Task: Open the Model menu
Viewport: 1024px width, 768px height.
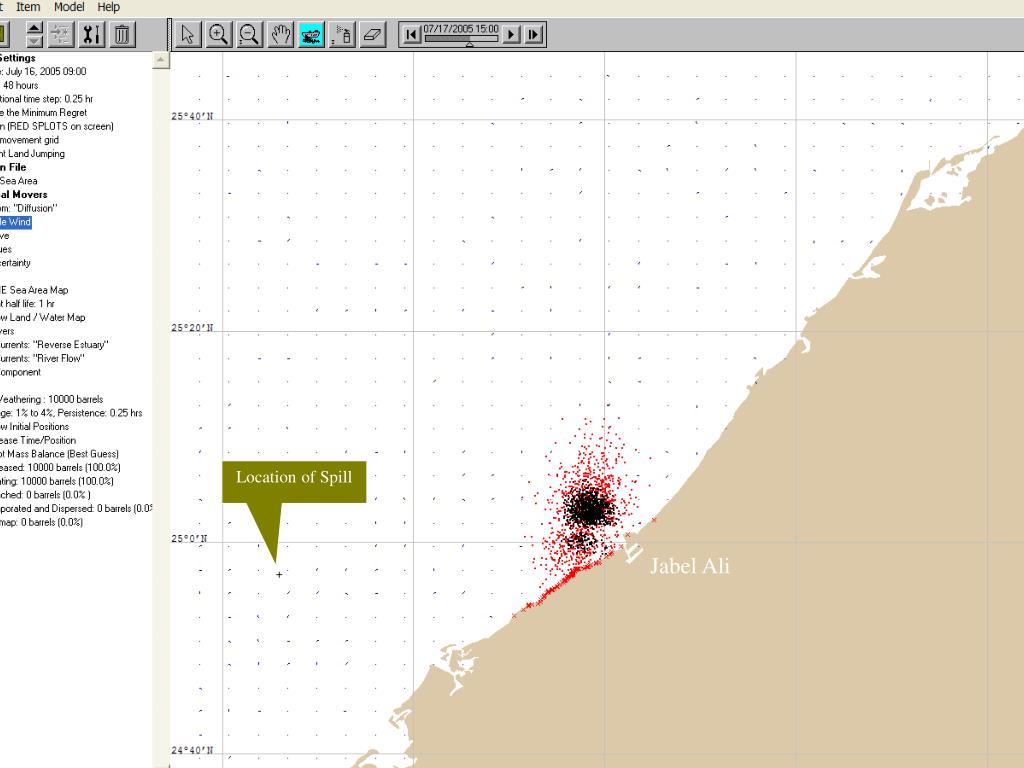Action: pos(69,7)
